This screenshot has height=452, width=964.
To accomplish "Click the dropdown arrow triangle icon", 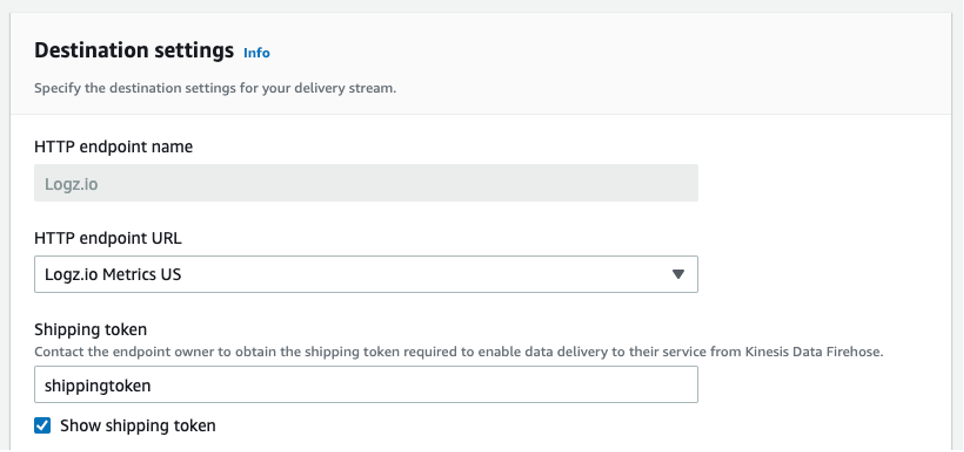I will (x=678, y=274).
